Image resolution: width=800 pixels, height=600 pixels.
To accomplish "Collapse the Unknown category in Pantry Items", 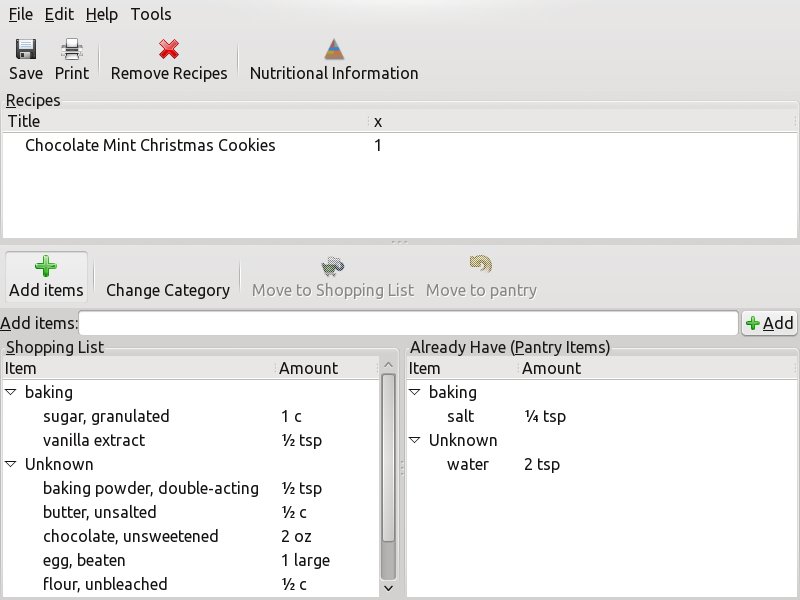I will pos(414,440).
